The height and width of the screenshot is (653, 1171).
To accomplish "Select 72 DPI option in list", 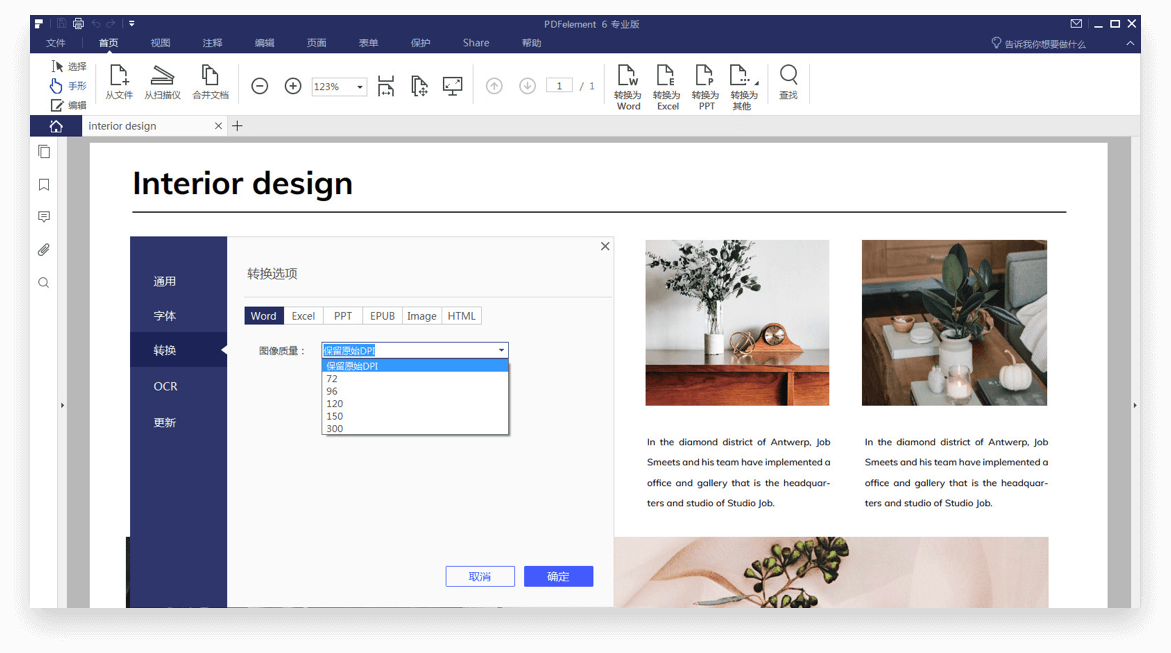I will [x=332, y=379].
